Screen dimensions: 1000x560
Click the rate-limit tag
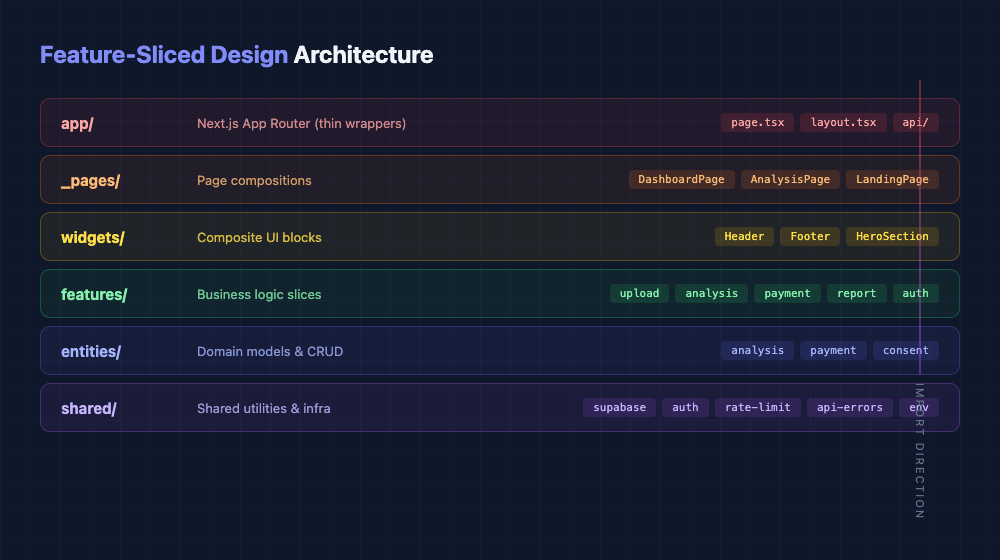(758, 407)
